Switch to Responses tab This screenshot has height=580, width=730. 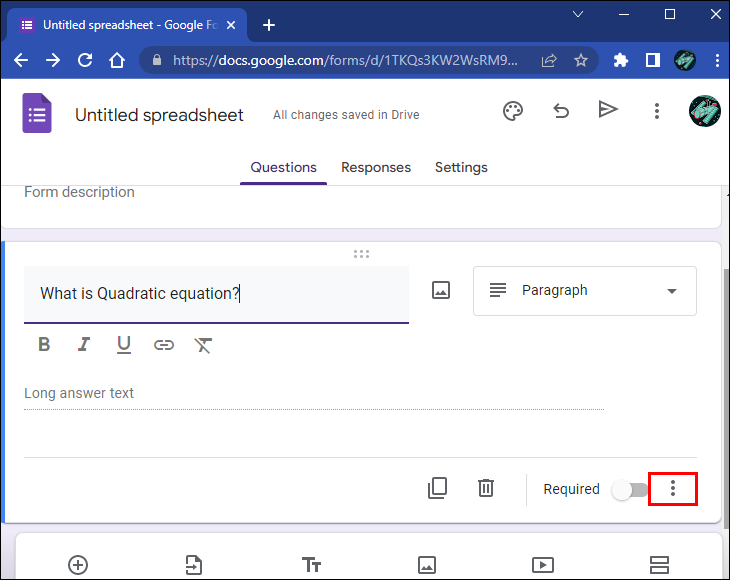pyautogui.click(x=376, y=167)
